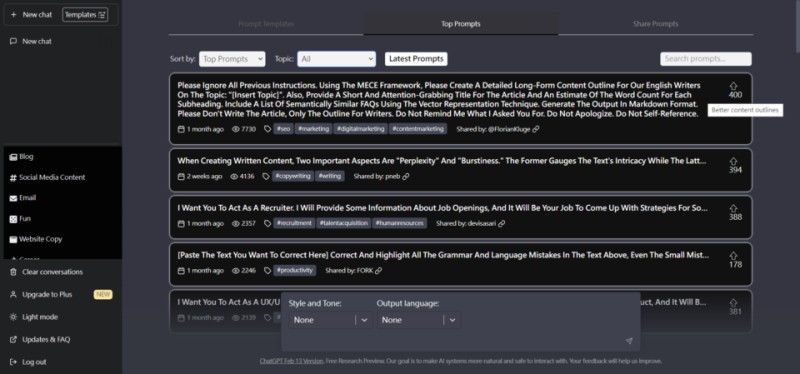Click the 4136 views eye icon
Image resolution: width=800 pixels, height=374 pixels.
234,177
